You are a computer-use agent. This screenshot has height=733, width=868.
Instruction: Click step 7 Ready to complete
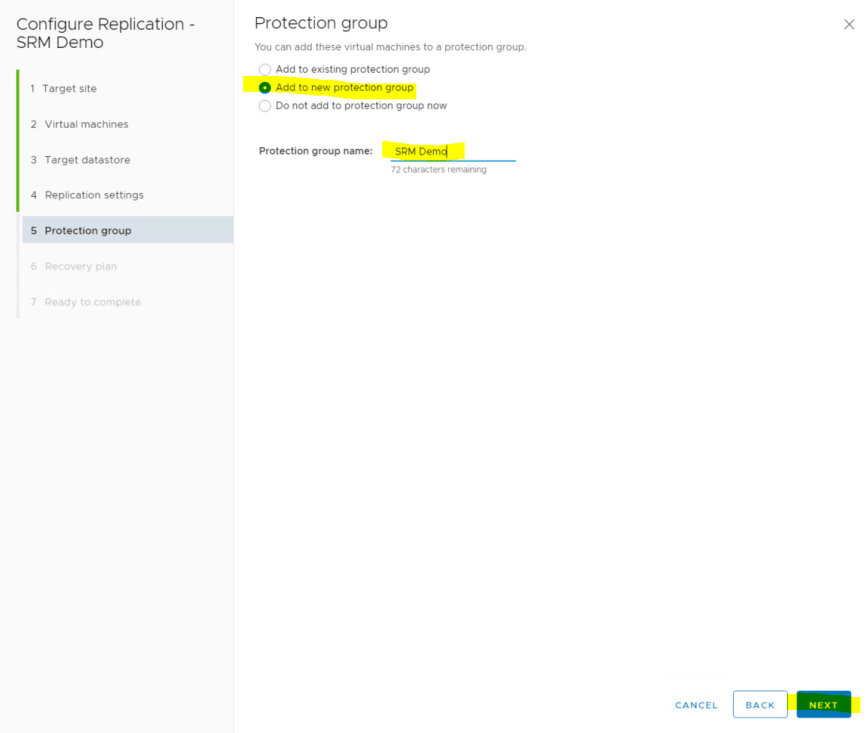92,302
